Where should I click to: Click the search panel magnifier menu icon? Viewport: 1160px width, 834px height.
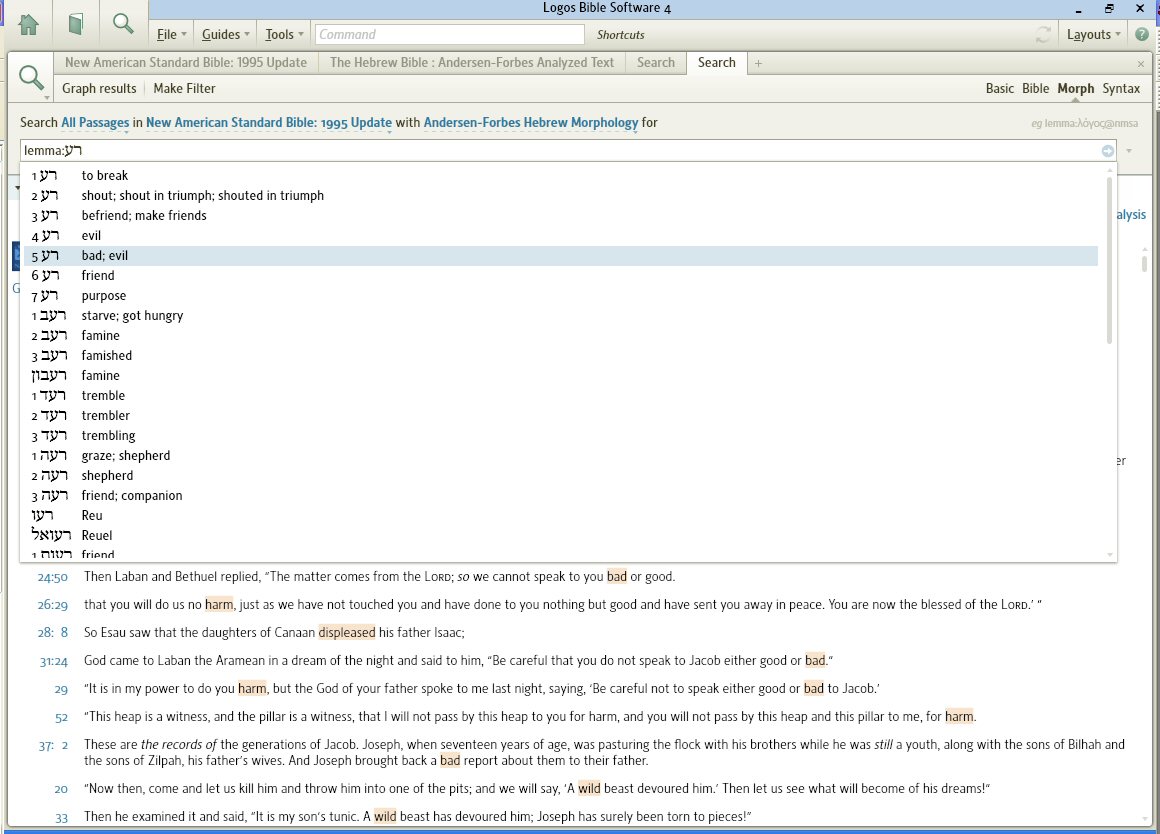[31, 78]
